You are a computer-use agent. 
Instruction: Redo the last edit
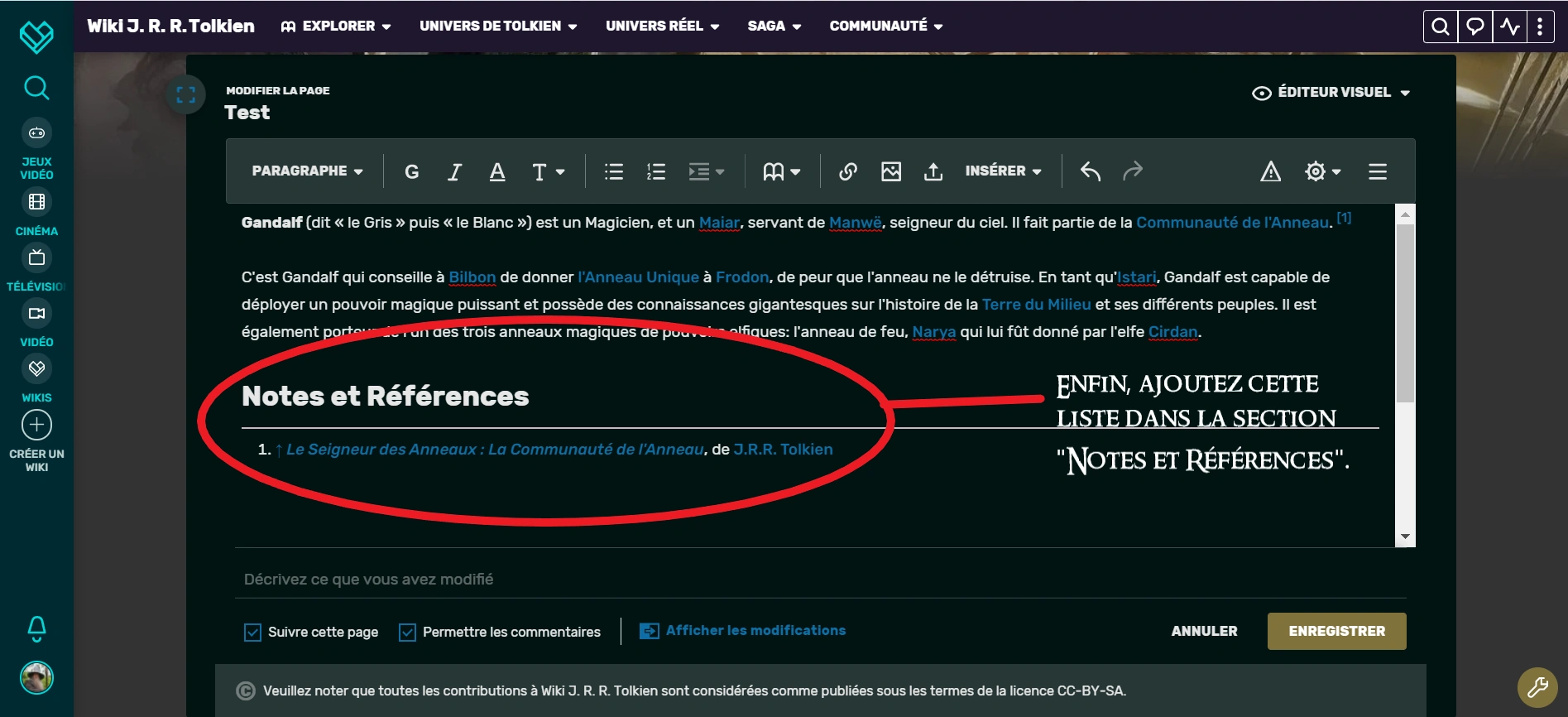1133,171
